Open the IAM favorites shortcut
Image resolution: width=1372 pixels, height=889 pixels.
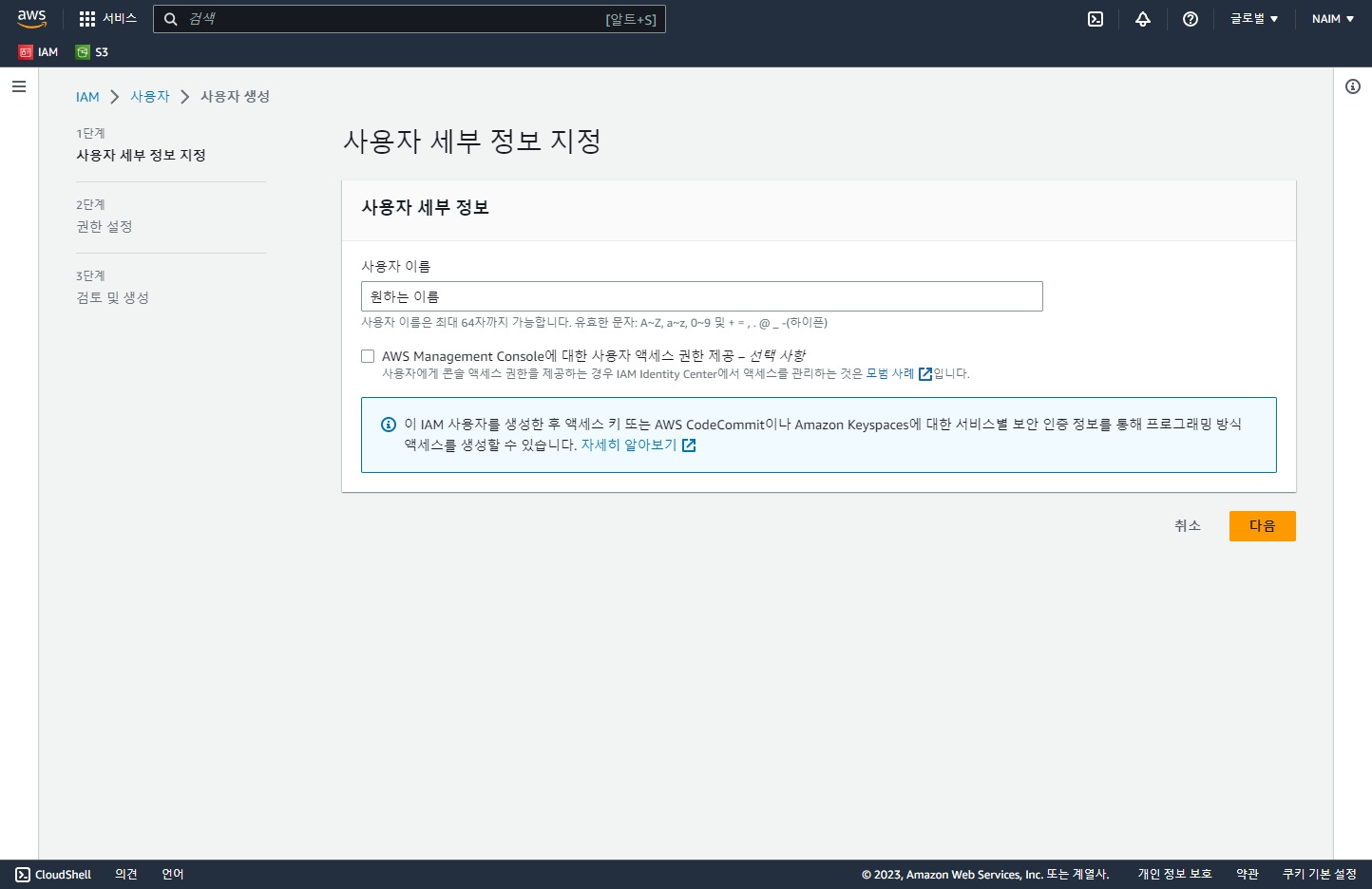(x=39, y=52)
